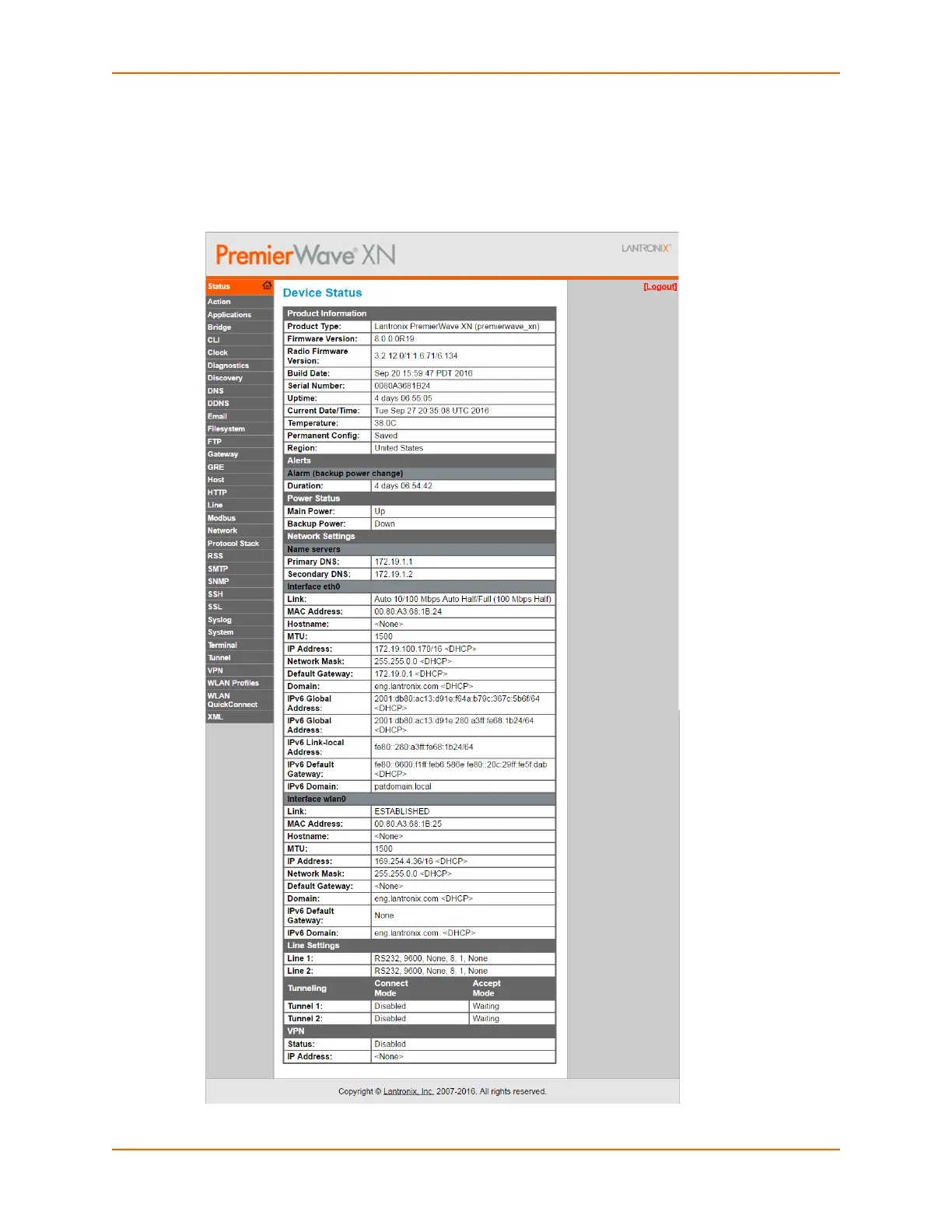Click uptime value 4 days 06:55:05

click(x=403, y=398)
